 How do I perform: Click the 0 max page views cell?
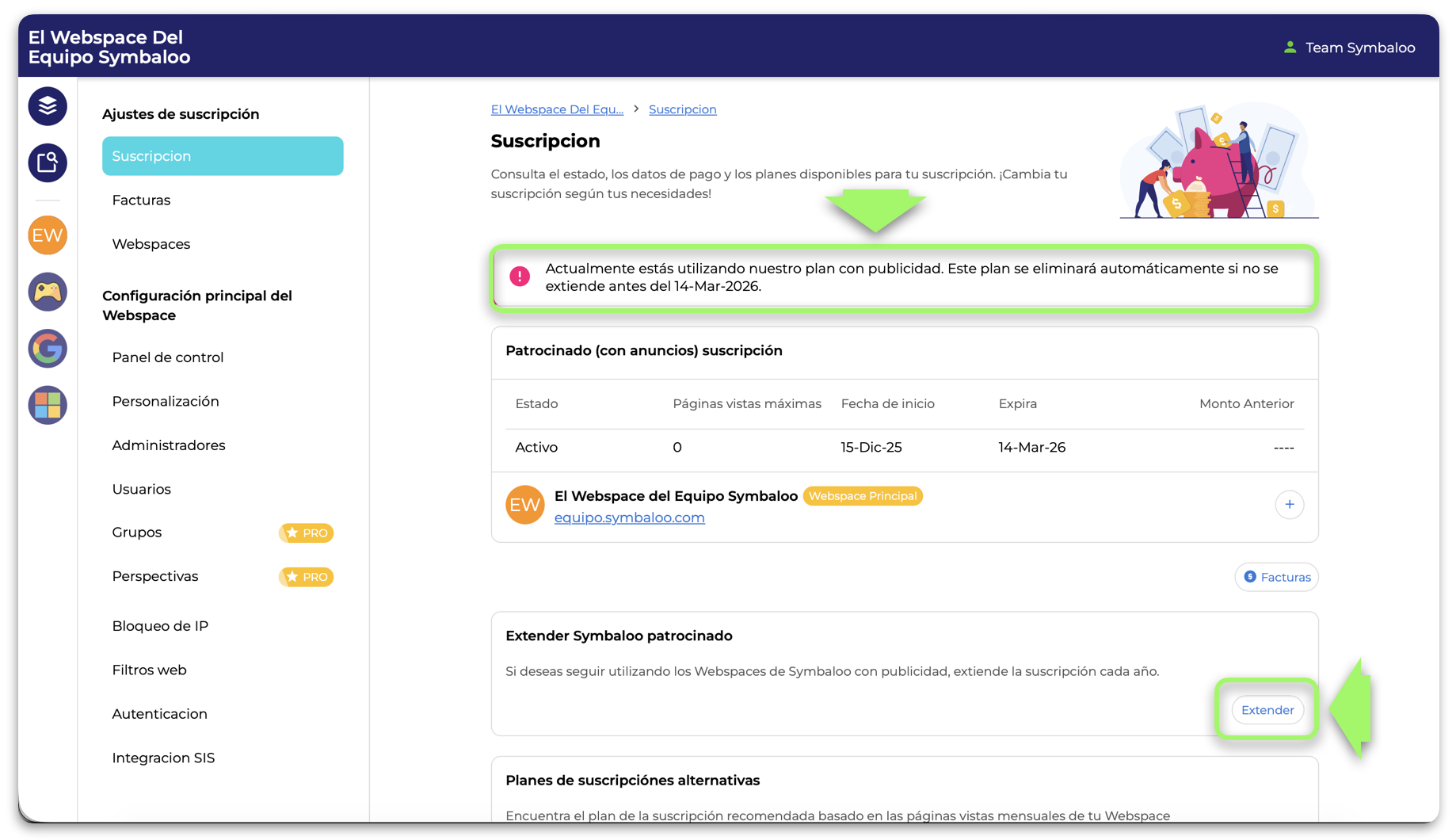tap(677, 448)
